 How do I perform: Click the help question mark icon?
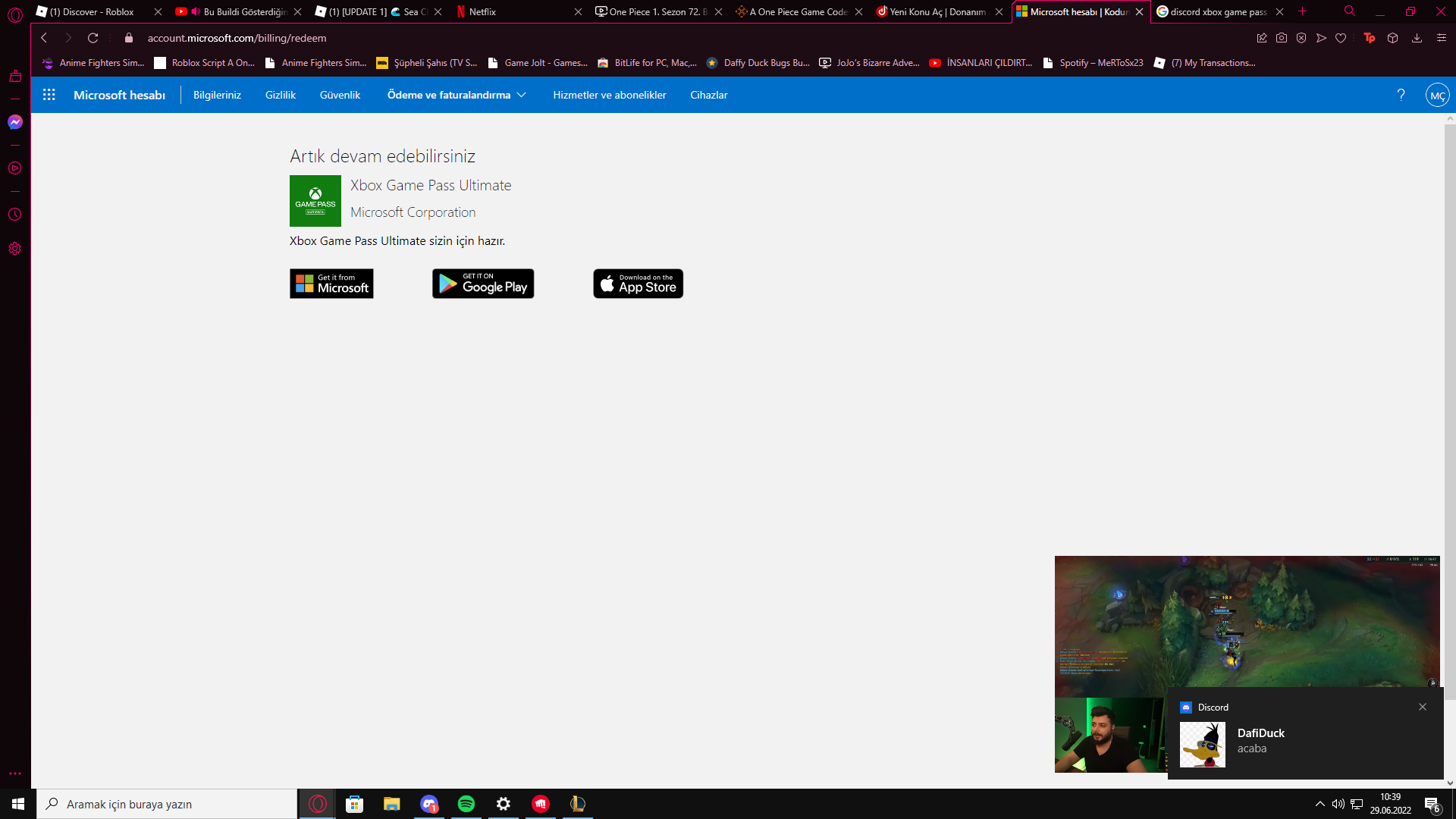click(1401, 95)
